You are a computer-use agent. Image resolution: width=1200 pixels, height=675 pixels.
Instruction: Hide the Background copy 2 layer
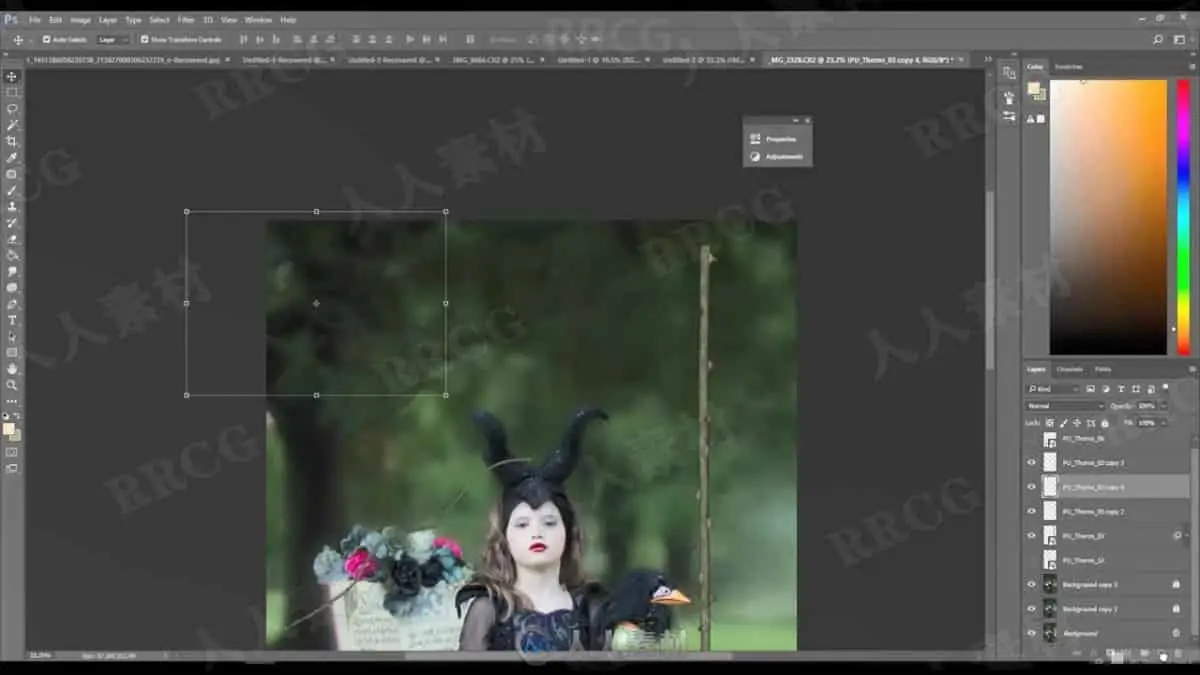coord(1032,608)
